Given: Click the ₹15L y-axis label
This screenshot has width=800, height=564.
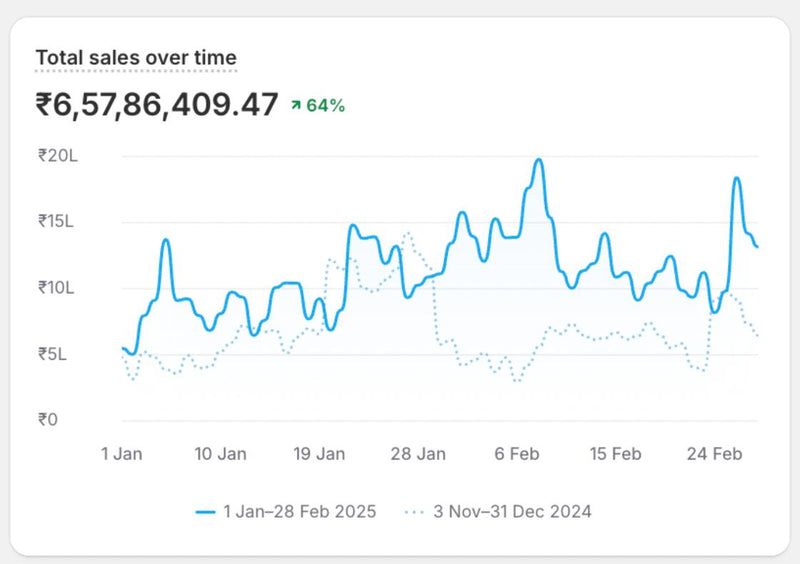Looking at the screenshot, I should 55,221.
